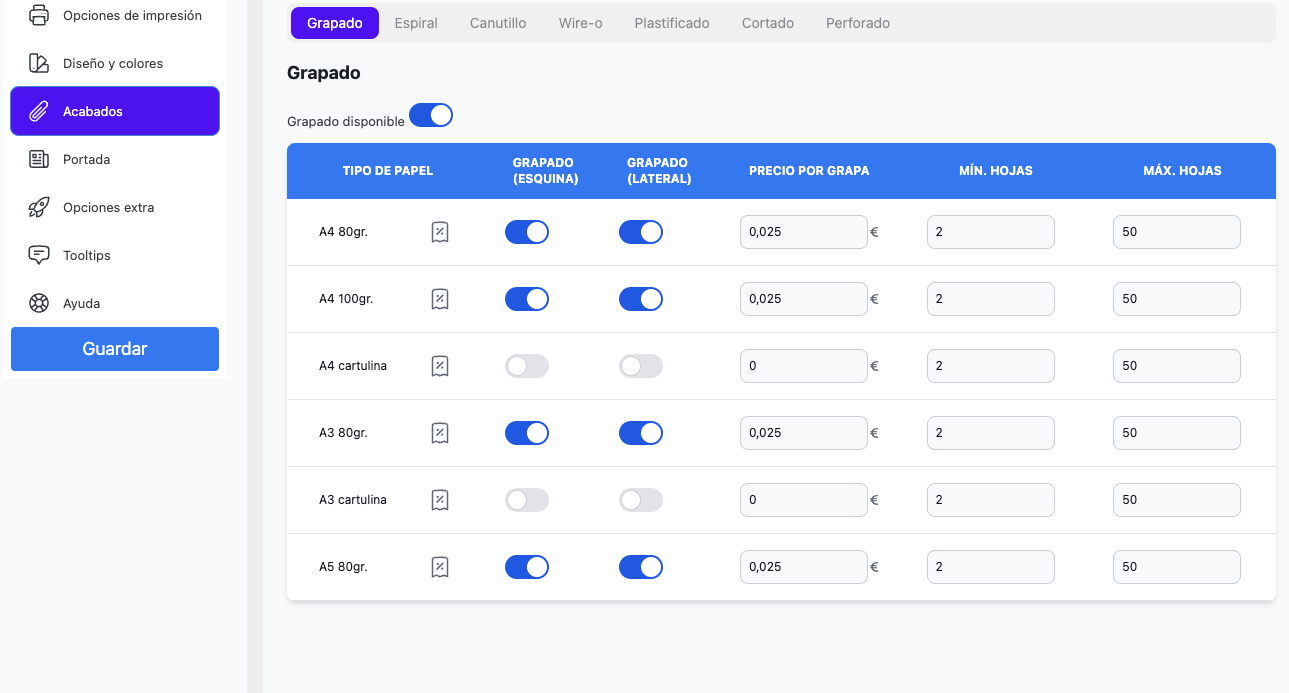Edit Mín. hojas field for A4 100gr.
This screenshot has height=693, width=1289.
pos(991,299)
